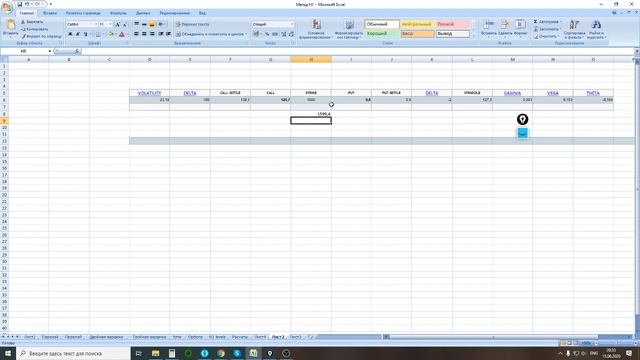Open the font size dropdown
640x360 pixels.
point(110,24)
